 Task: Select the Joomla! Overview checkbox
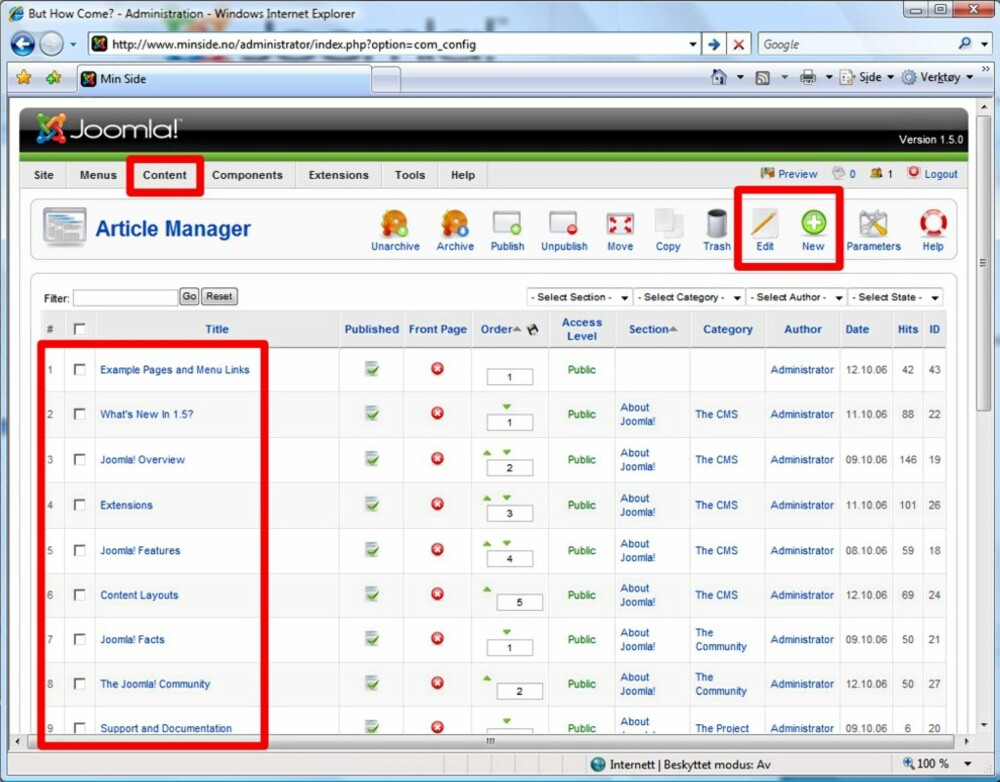pos(80,459)
